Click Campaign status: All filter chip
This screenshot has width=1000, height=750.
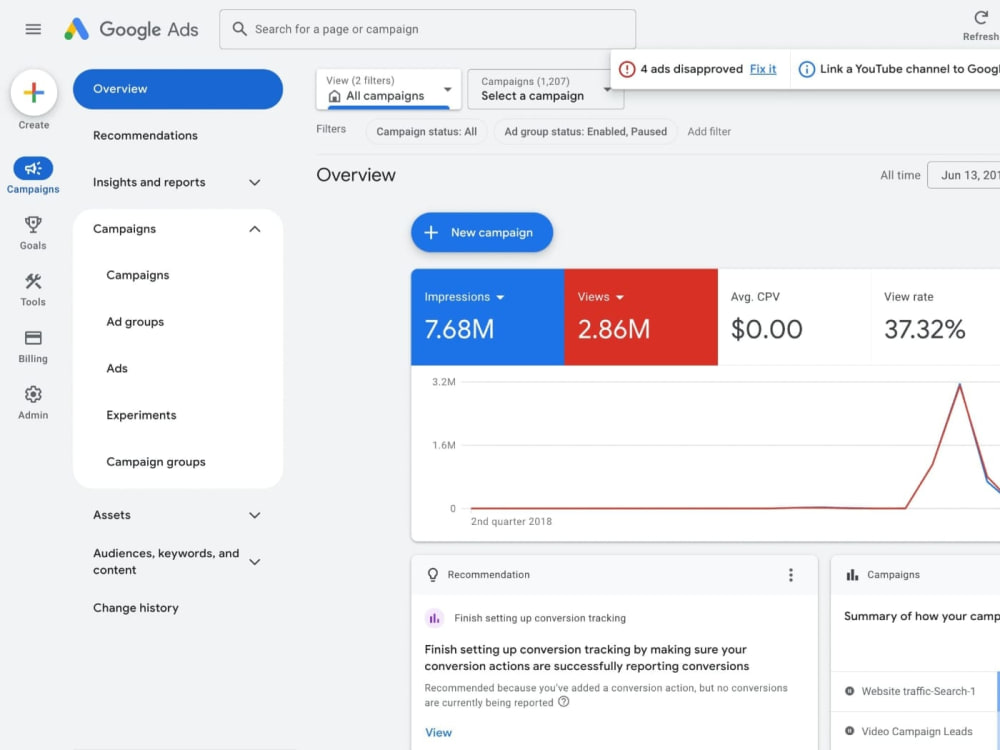tap(426, 131)
